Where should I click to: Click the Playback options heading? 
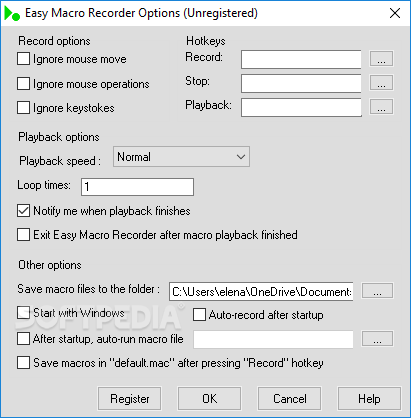(x=59, y=137)
